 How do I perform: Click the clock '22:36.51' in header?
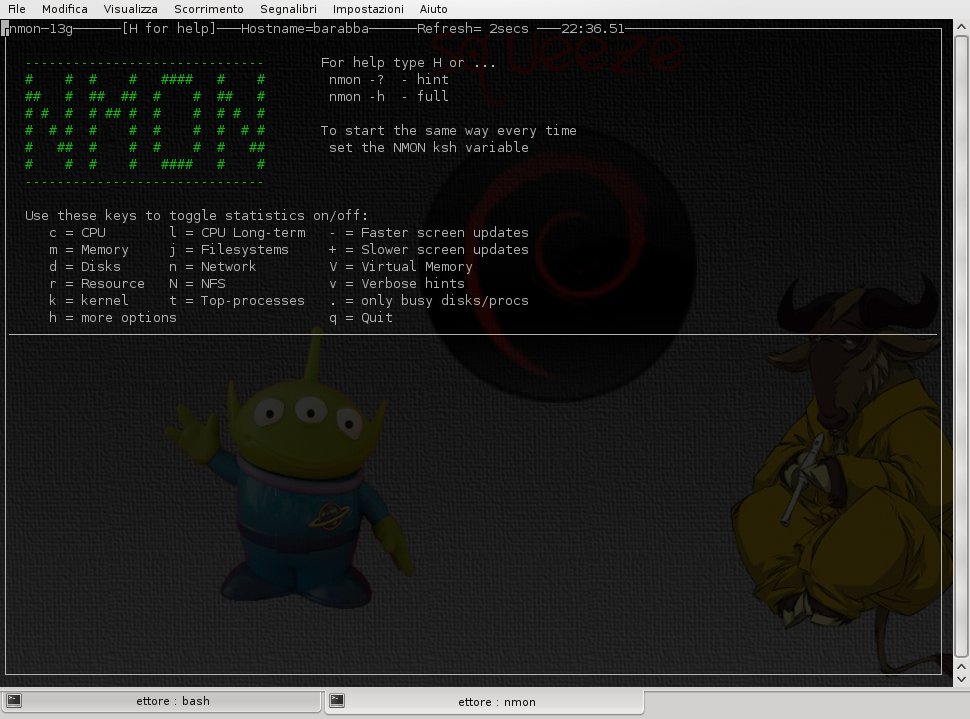pyautogui.click(x=593, y=28)
